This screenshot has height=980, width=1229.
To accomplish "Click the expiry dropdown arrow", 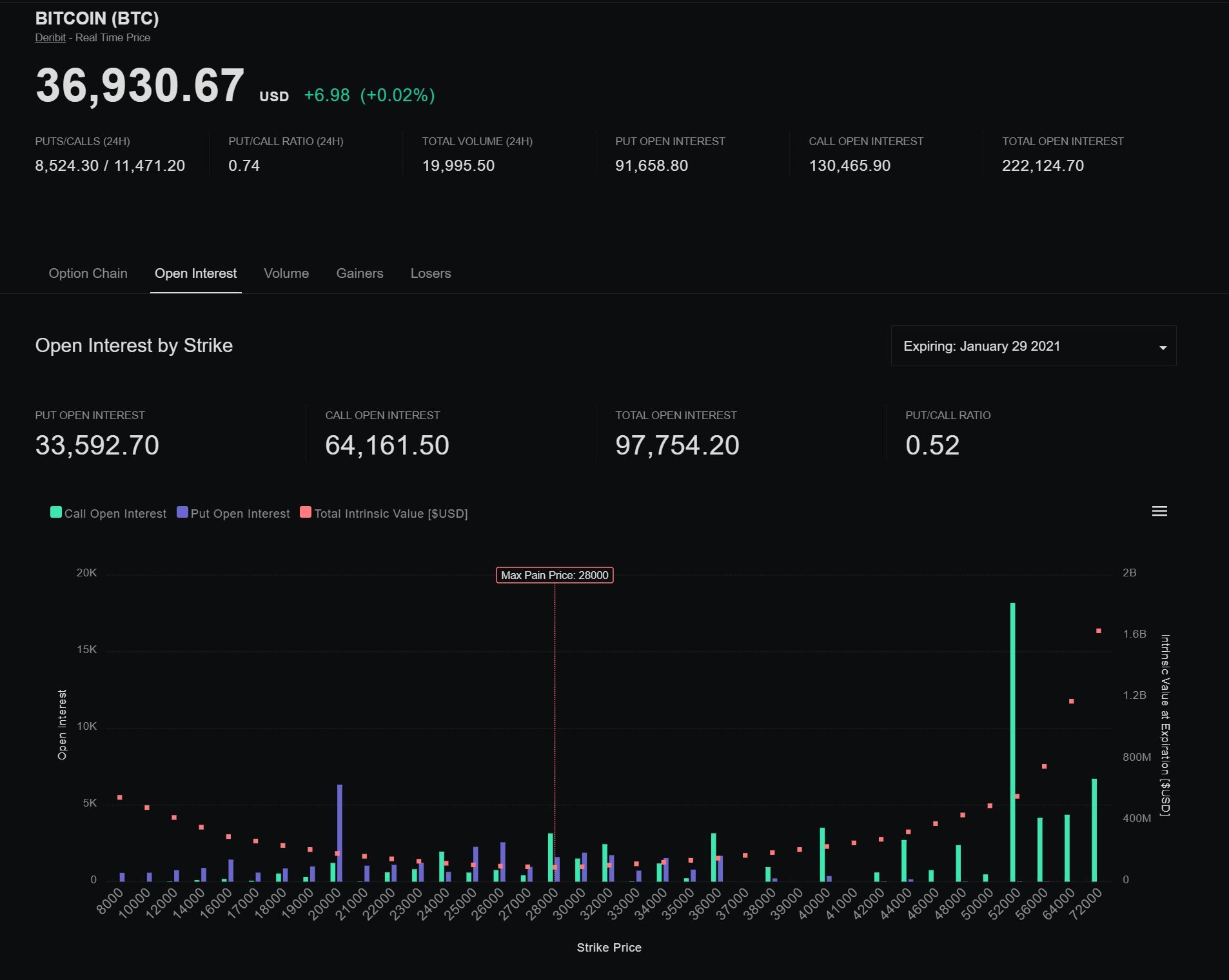I will click(x=1163, y=348).
